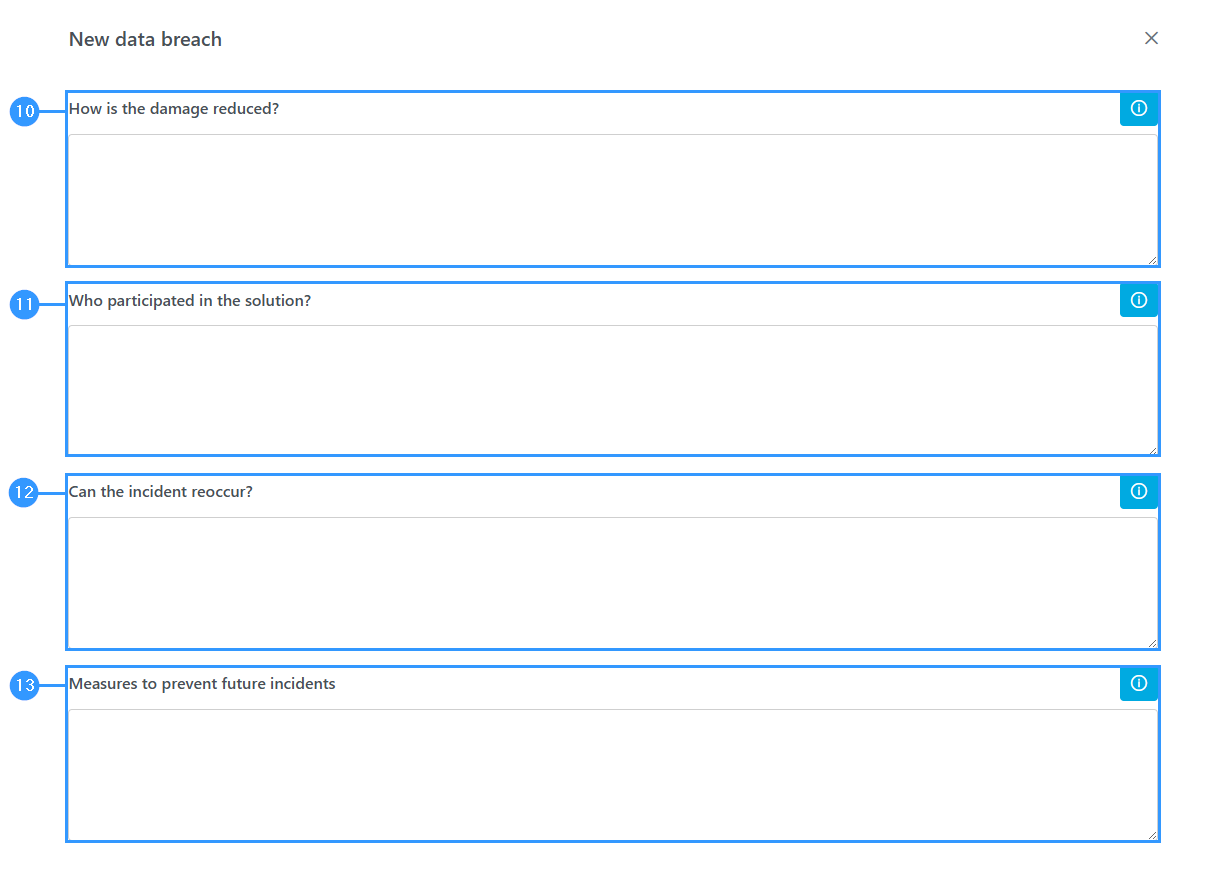Click resize handle of incident reoccur text area
The width and height of the screenshot is (1206, 886).
[1152, 642]
